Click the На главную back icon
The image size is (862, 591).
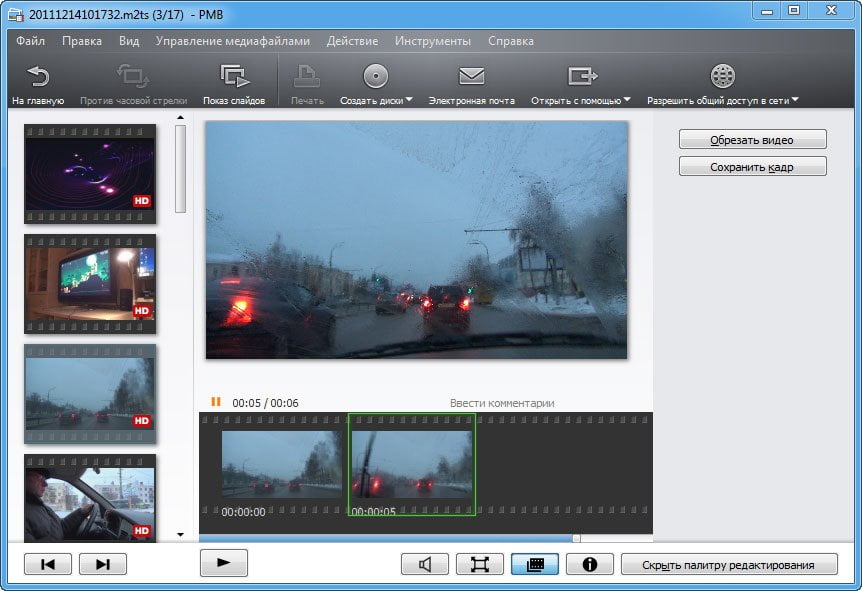[38, 76]
